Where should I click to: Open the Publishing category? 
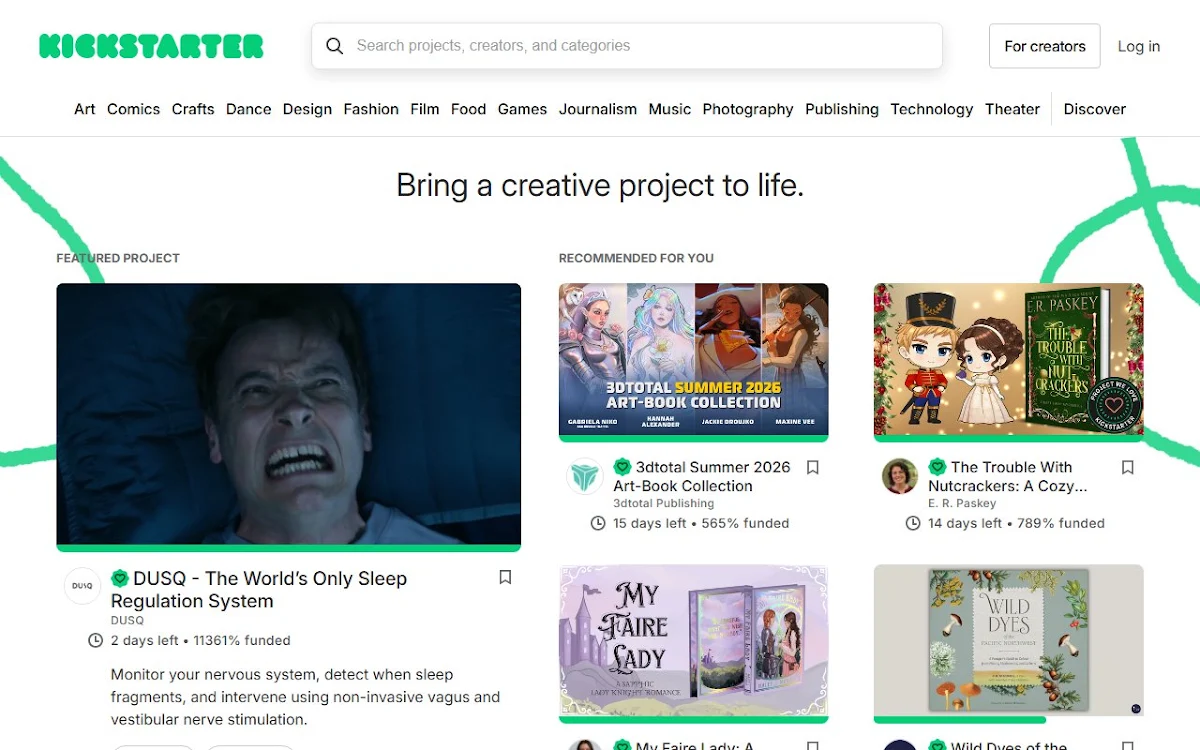(x=842, y=109)
